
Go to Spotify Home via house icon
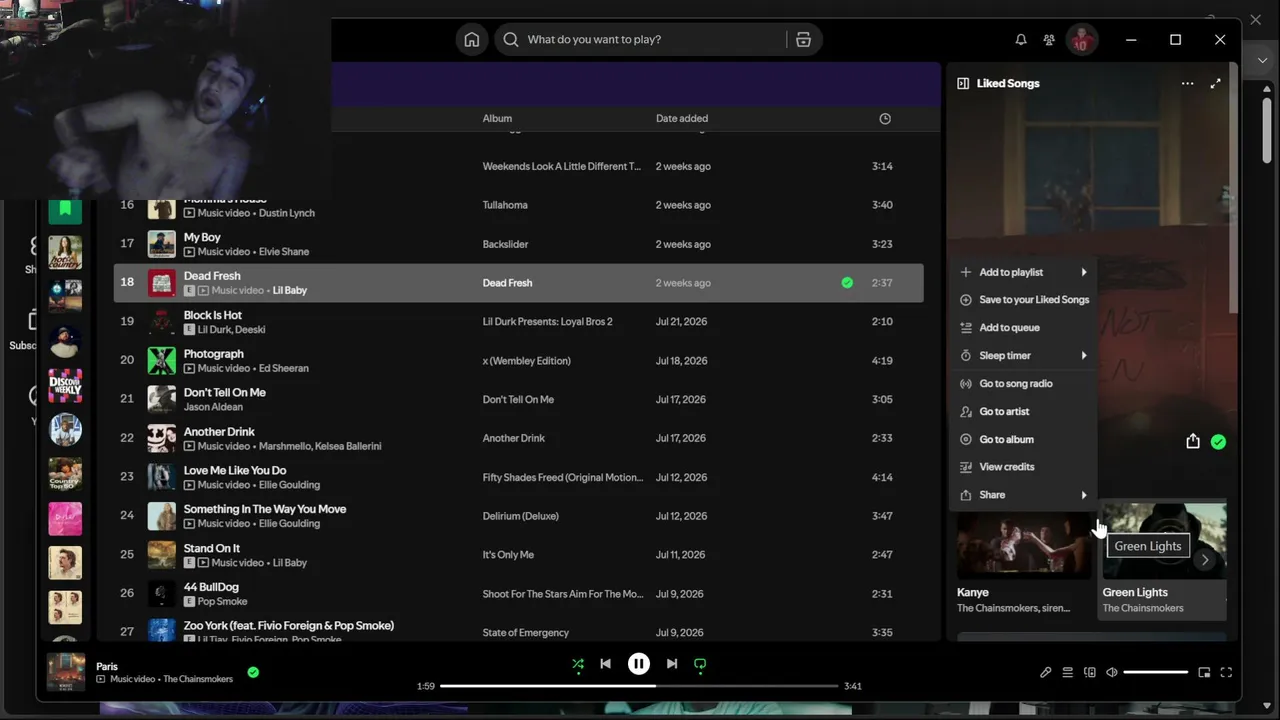472,40
